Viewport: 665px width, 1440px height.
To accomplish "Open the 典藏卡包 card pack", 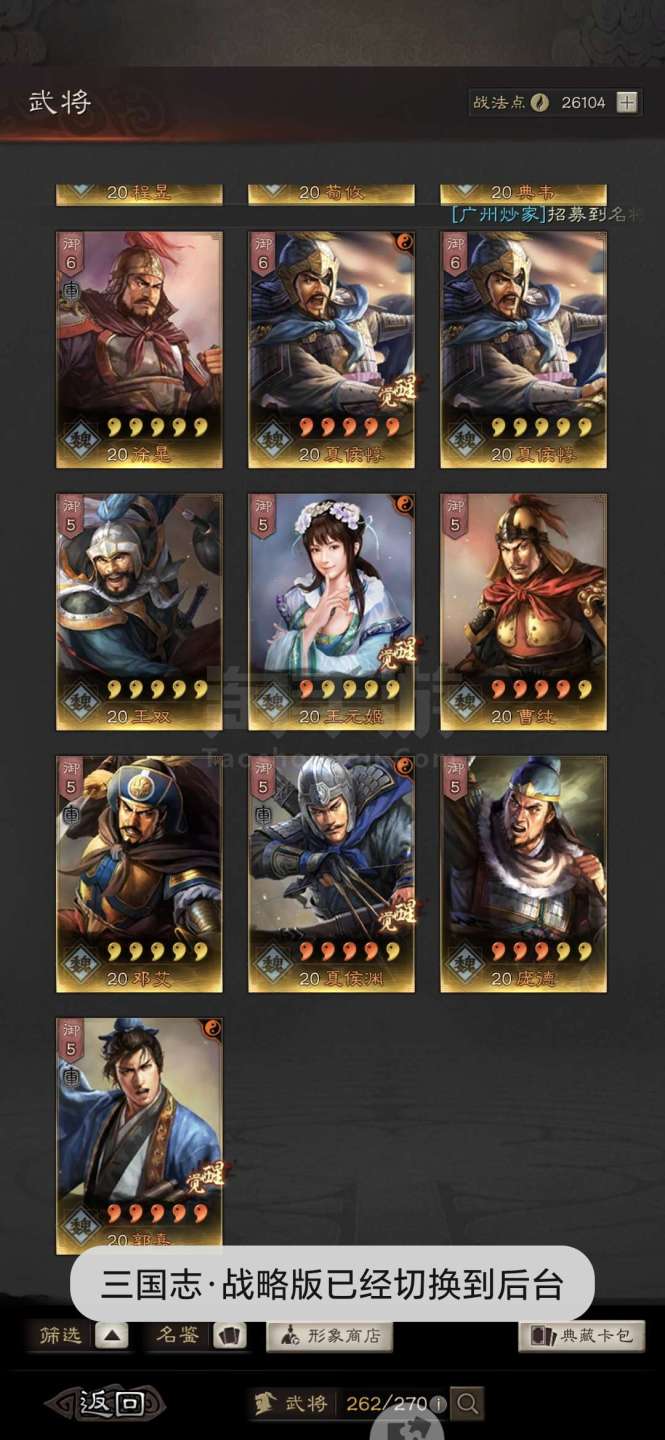I will pos(581,1336).
